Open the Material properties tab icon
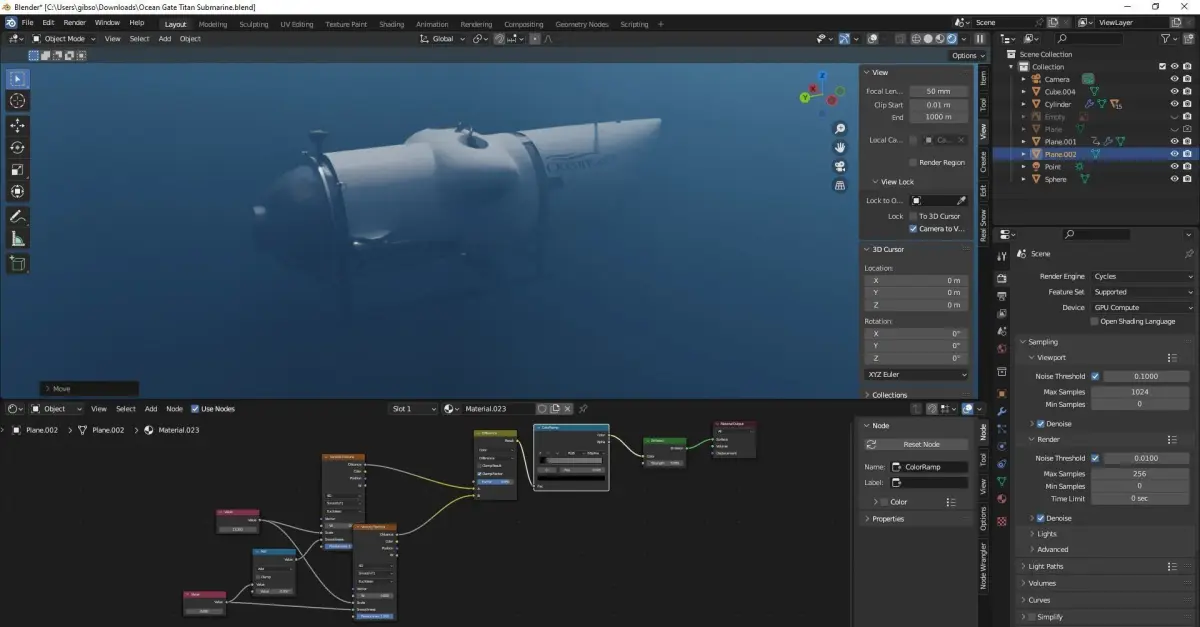 1002,499
